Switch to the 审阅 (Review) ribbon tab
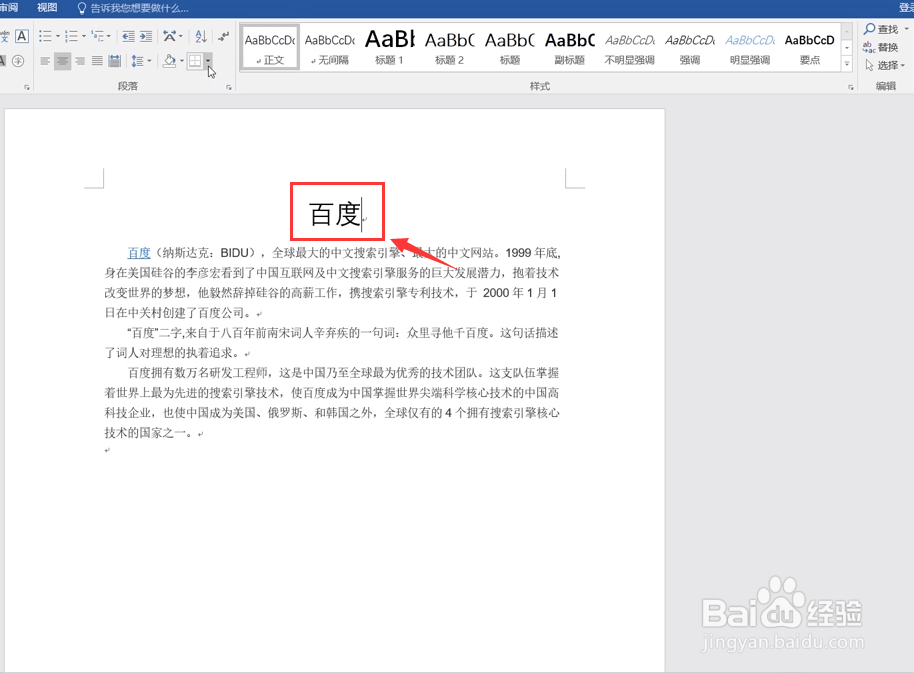 8,8
